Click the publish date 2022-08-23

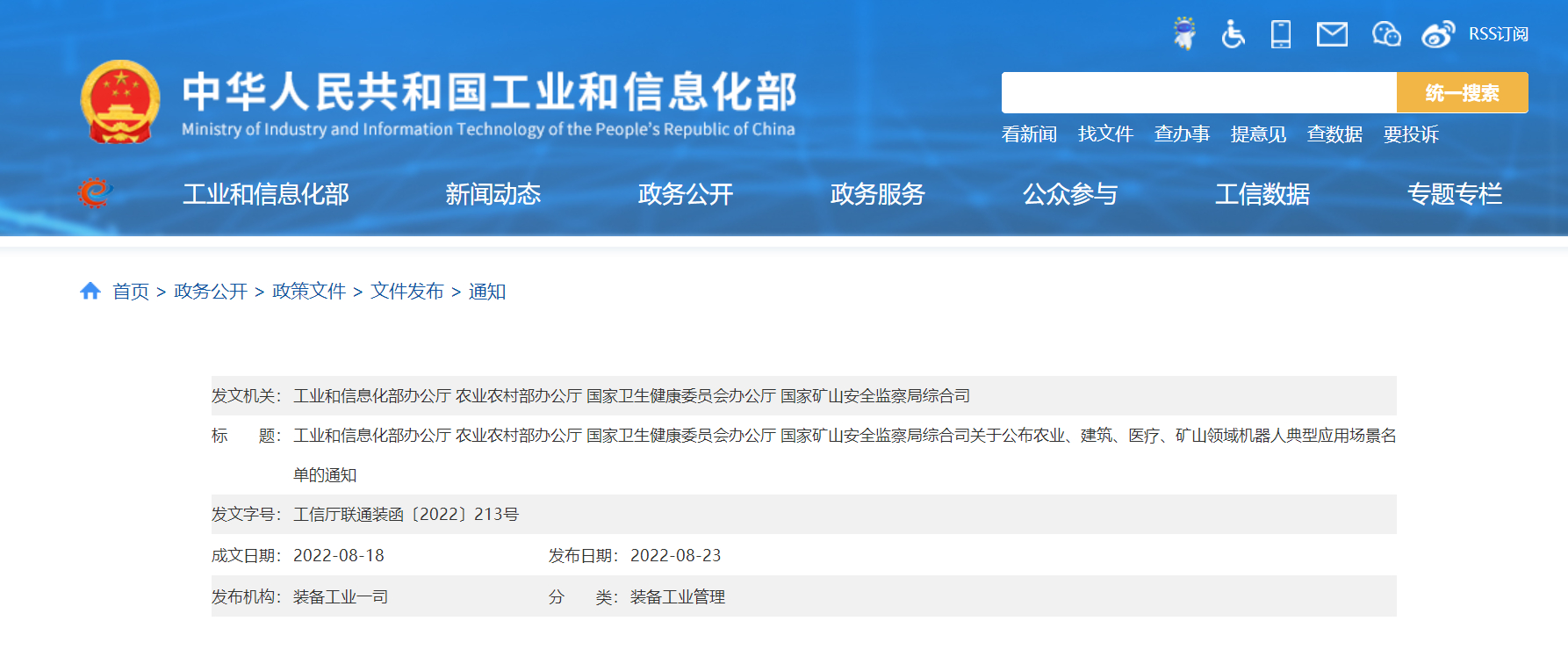tap(676, 556)
